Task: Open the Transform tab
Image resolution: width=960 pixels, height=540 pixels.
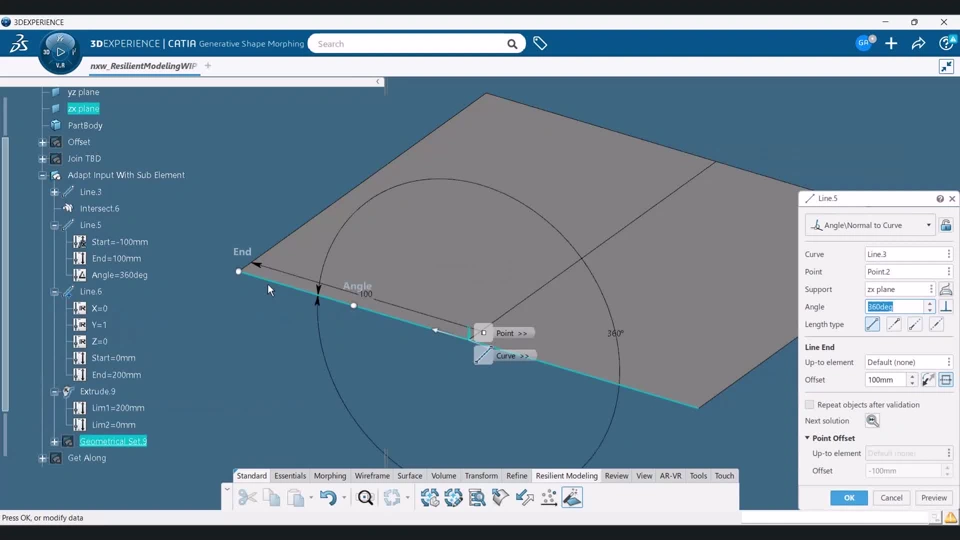Action: [x=481, y=476]
